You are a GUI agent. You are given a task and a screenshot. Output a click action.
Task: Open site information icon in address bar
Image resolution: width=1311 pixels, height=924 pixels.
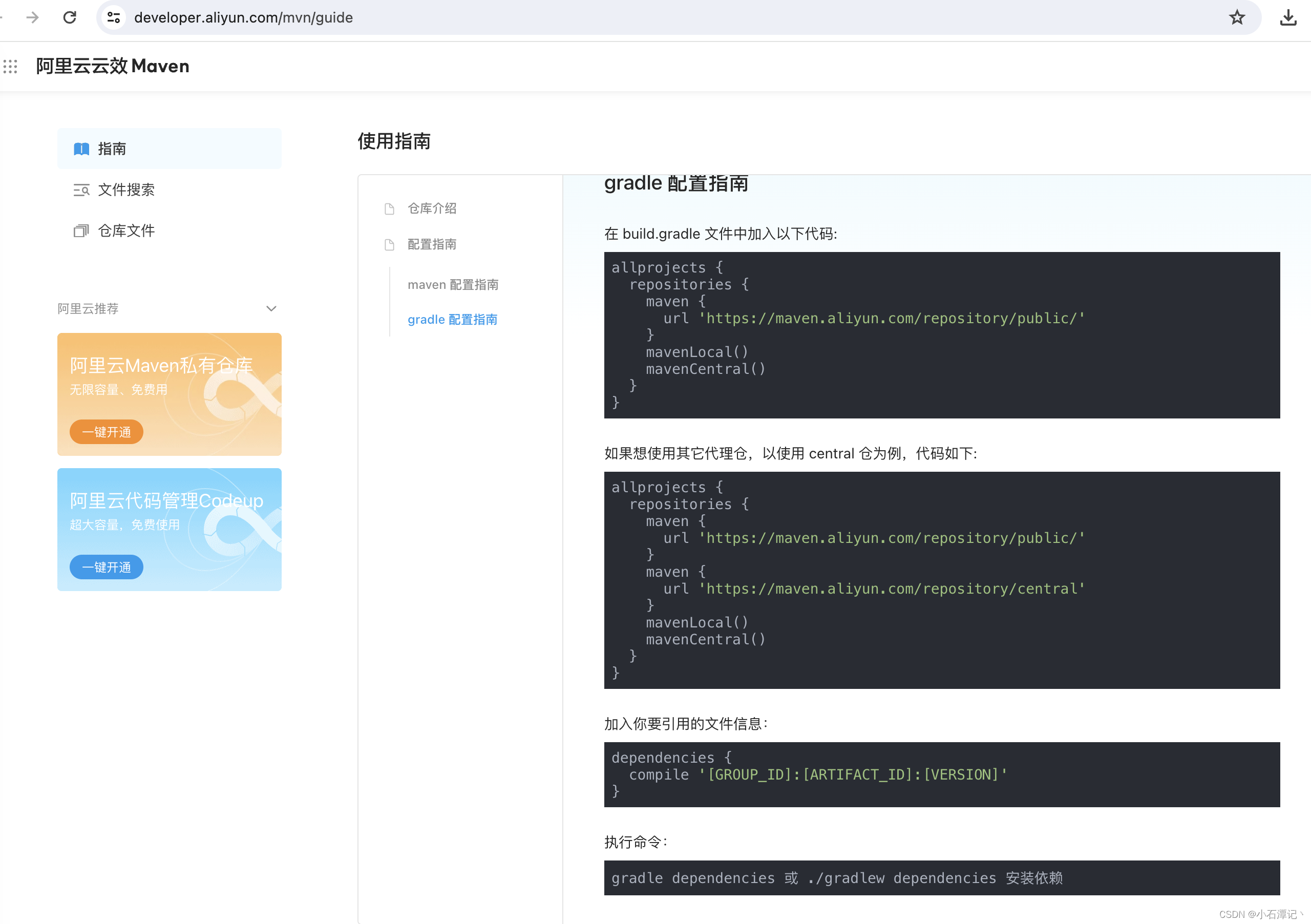pyautogui.click(x=114, y=18)
